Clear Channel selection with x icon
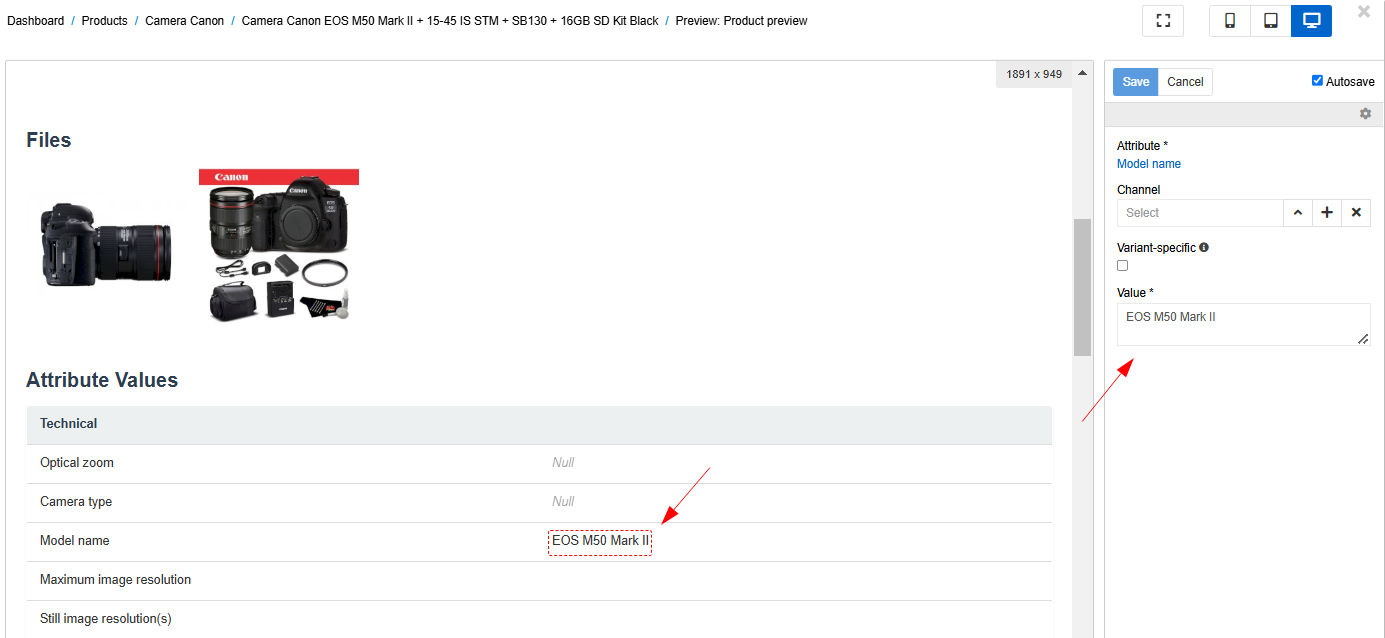The height and width of the screenshot is (638, 1385). pos(1356,213)
